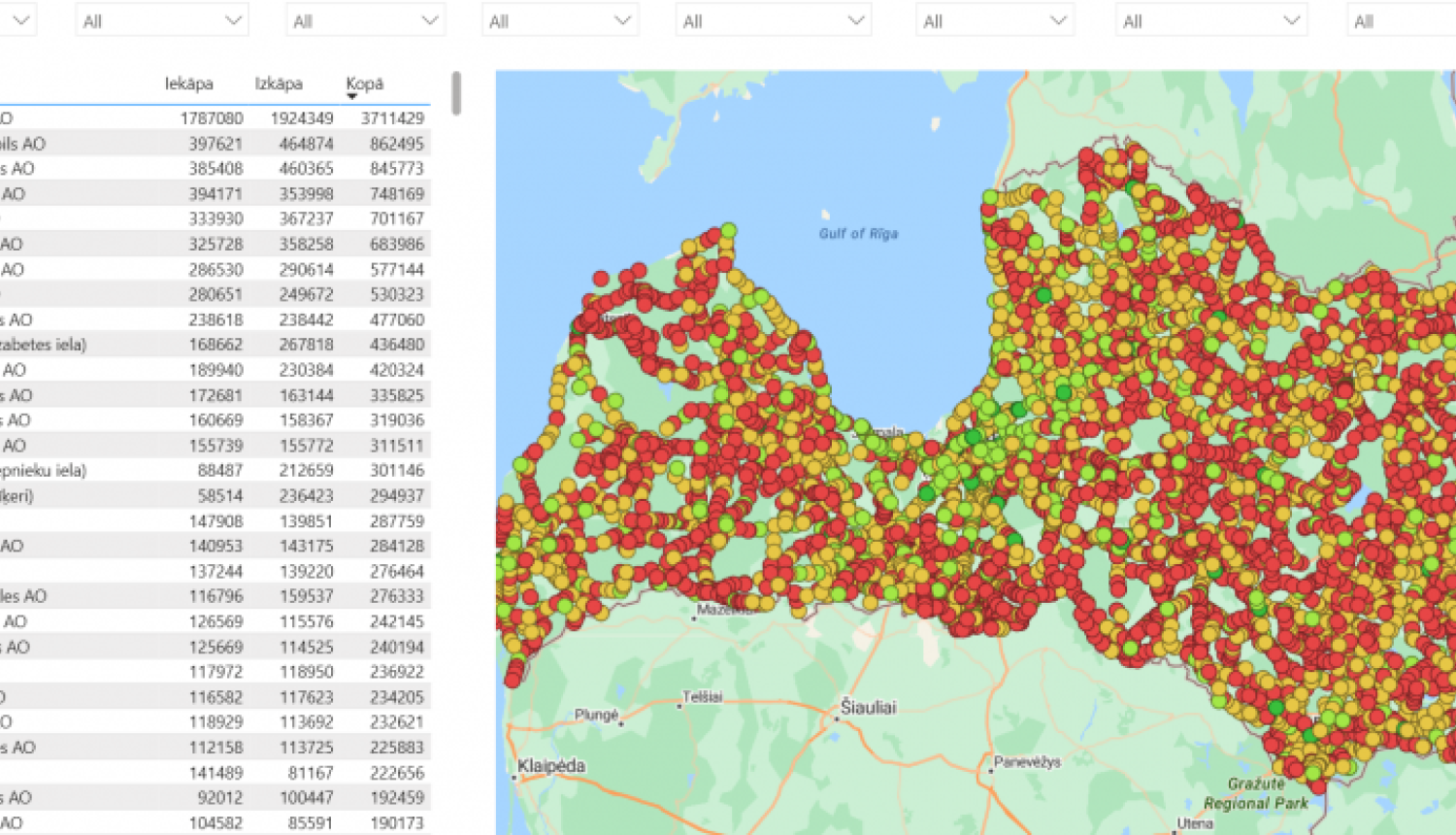Click the Gulf of Rīga map label
Screen dimensions: 1456x835
click(x=858, y=234)
